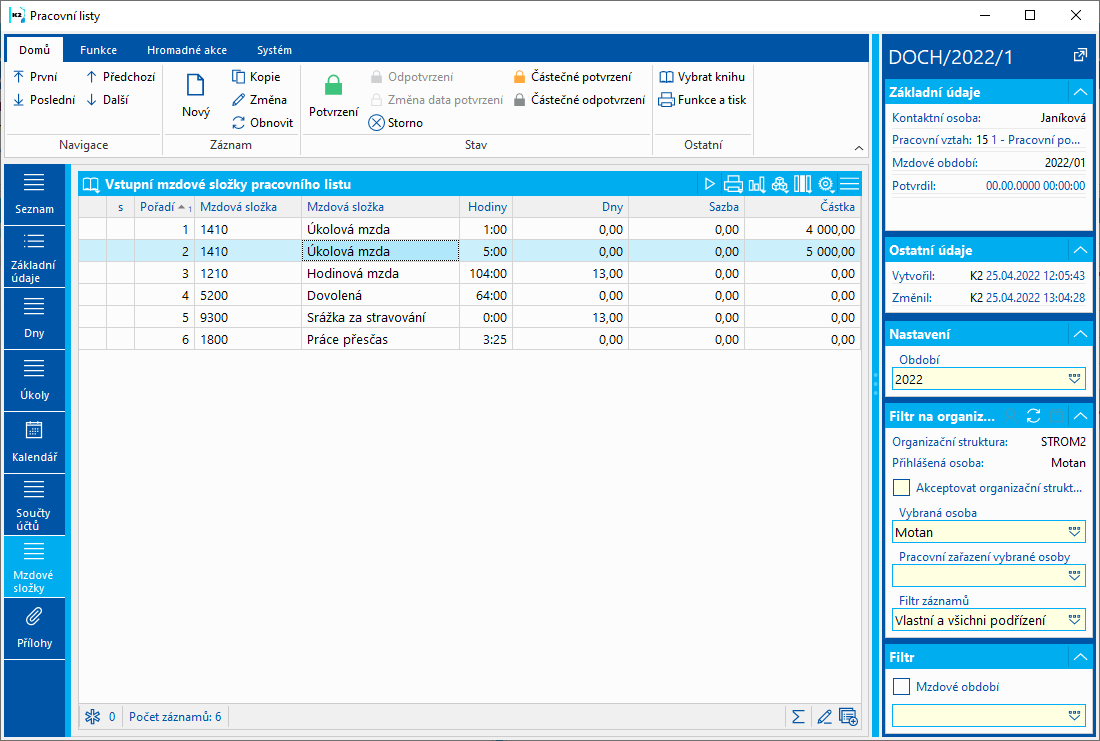Enable Akceptovat organizační strukturu checkbox
Image resolution: width=1100 pixels, height=741 pixels.
902,488
